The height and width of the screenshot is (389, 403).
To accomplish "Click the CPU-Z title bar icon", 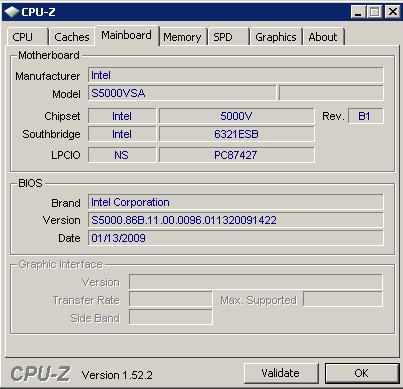I will pyautogui.click(x=11, y=12).
